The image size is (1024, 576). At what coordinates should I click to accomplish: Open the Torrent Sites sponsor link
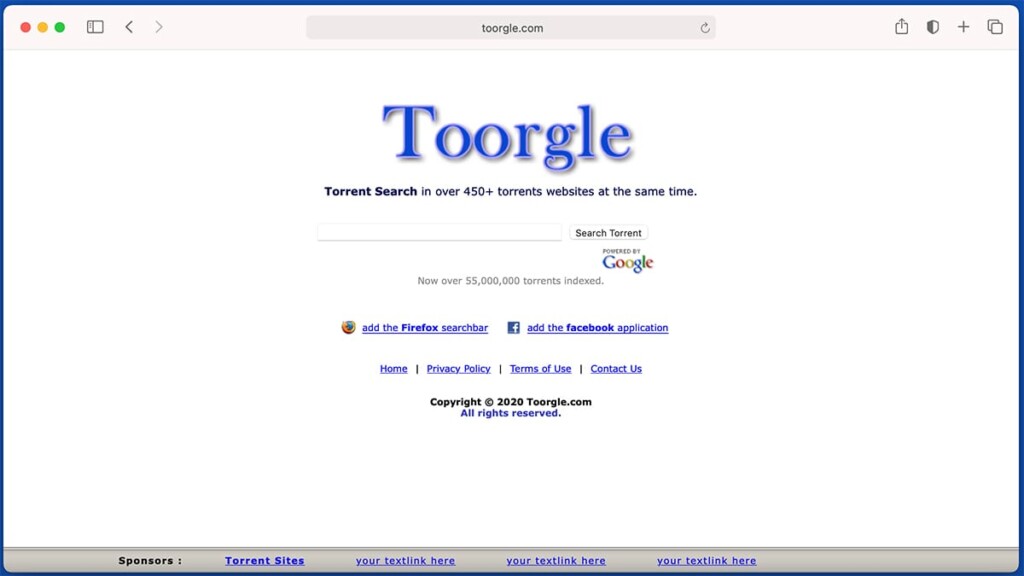tap(264, 561)
